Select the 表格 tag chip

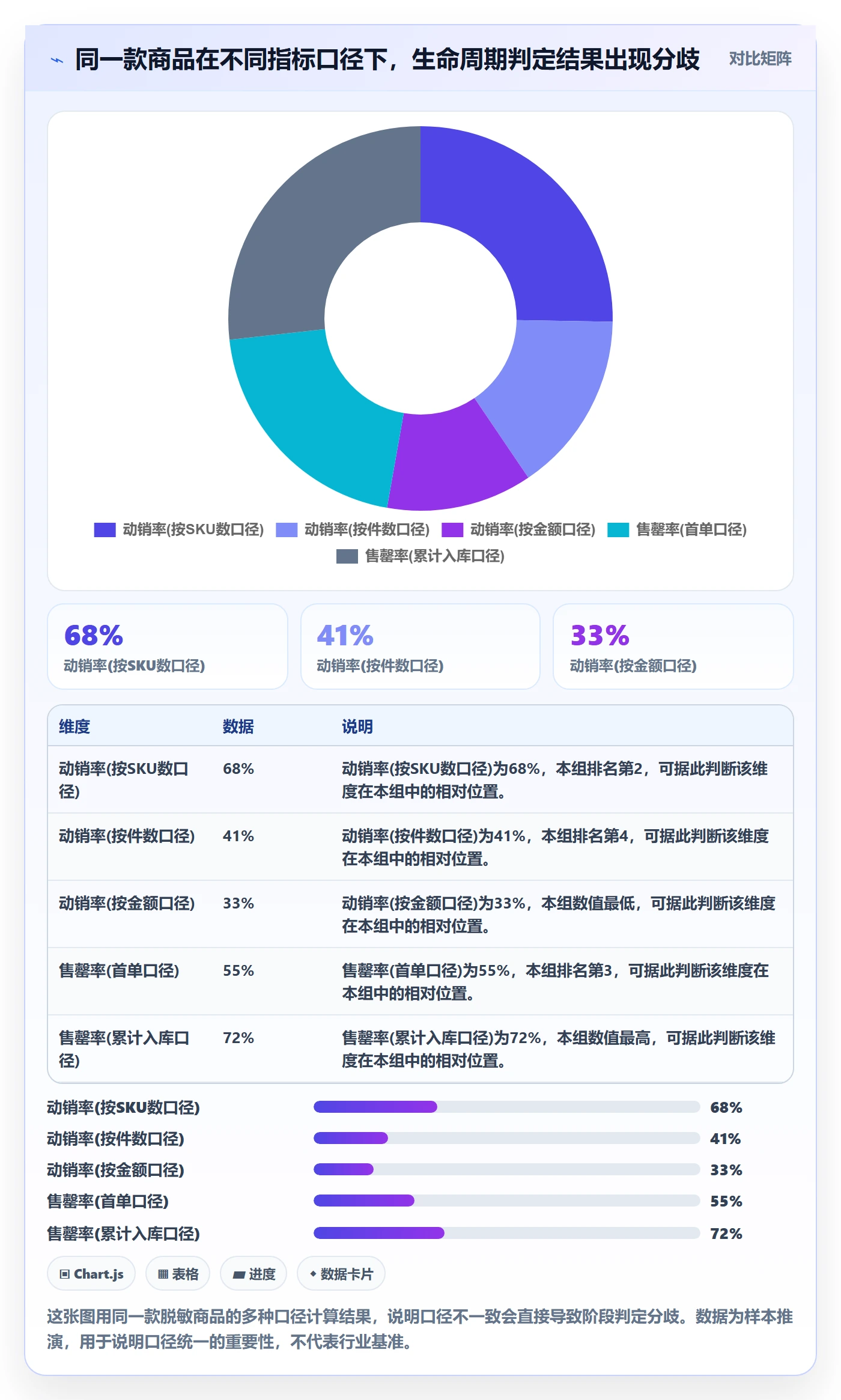tap(178, 1273)
